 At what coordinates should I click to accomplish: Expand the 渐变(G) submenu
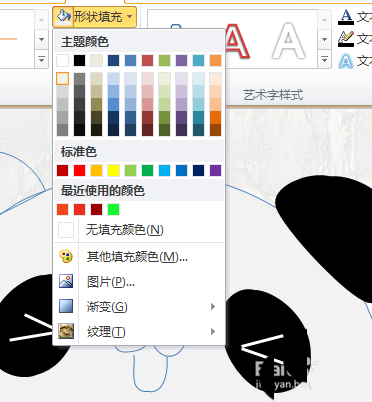click(213, 306)
